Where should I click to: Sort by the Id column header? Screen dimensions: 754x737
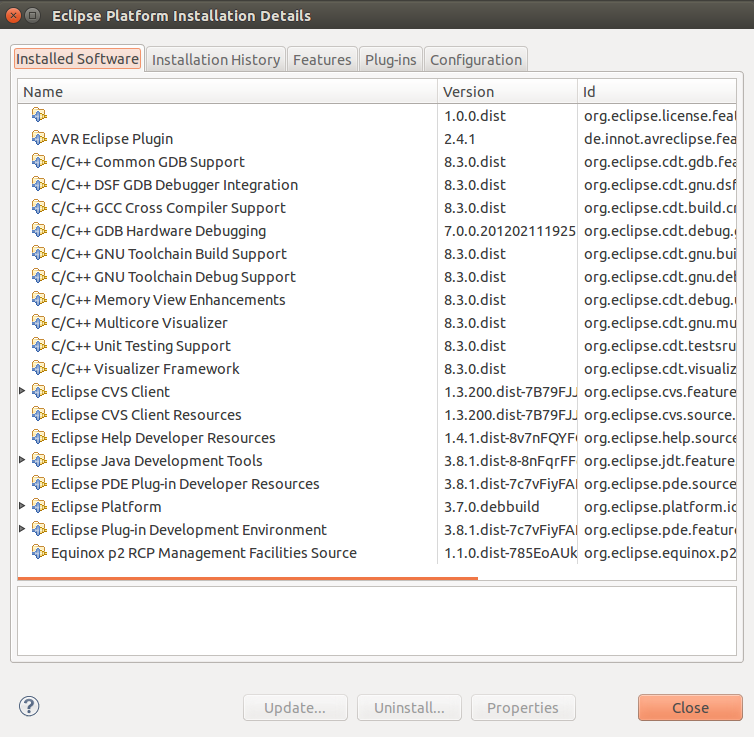(657, 91)
